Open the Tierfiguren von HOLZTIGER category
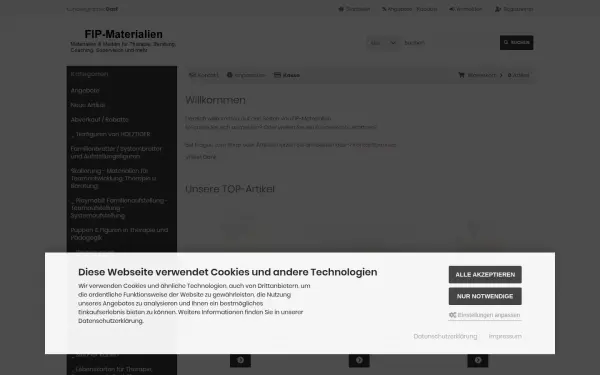Image resolution: width=600 pixels, height=375 pixels. pyautogui.click(x=111, y=134)
